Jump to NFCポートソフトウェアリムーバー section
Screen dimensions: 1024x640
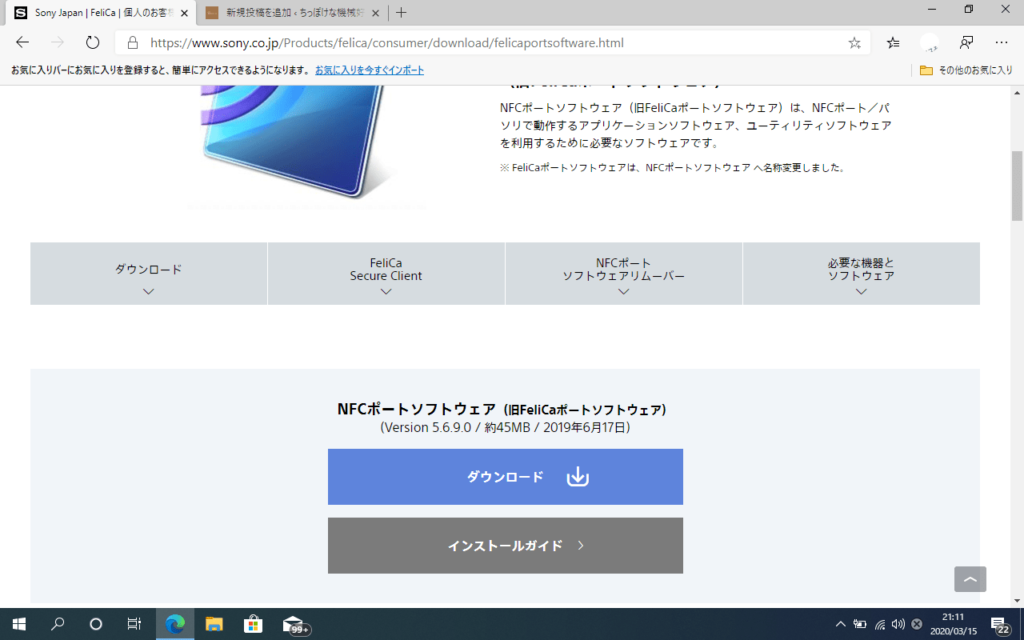[x=624, y=274]
